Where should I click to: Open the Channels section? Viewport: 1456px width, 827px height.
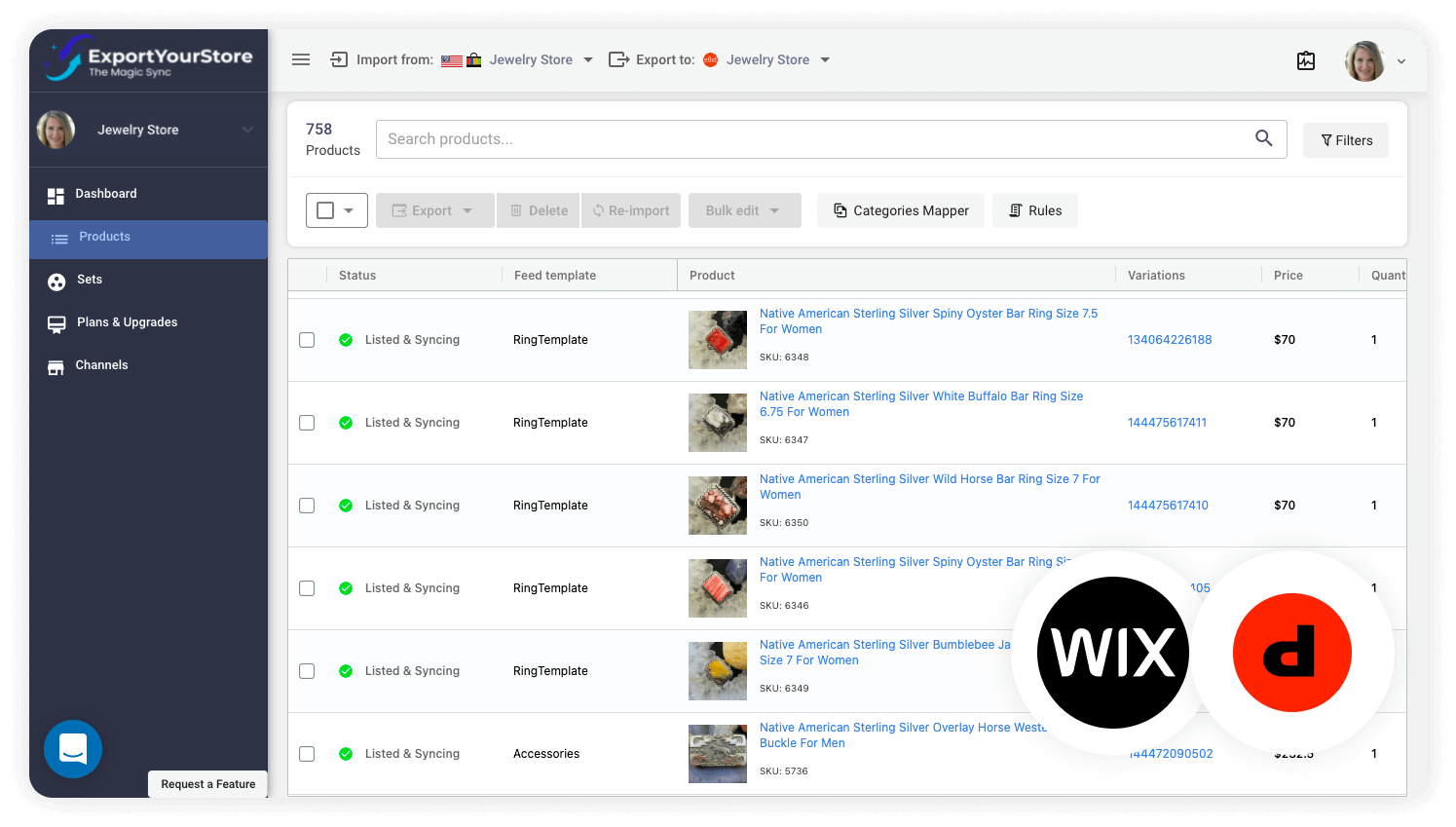pyautogui.click(x=101, y=365)
